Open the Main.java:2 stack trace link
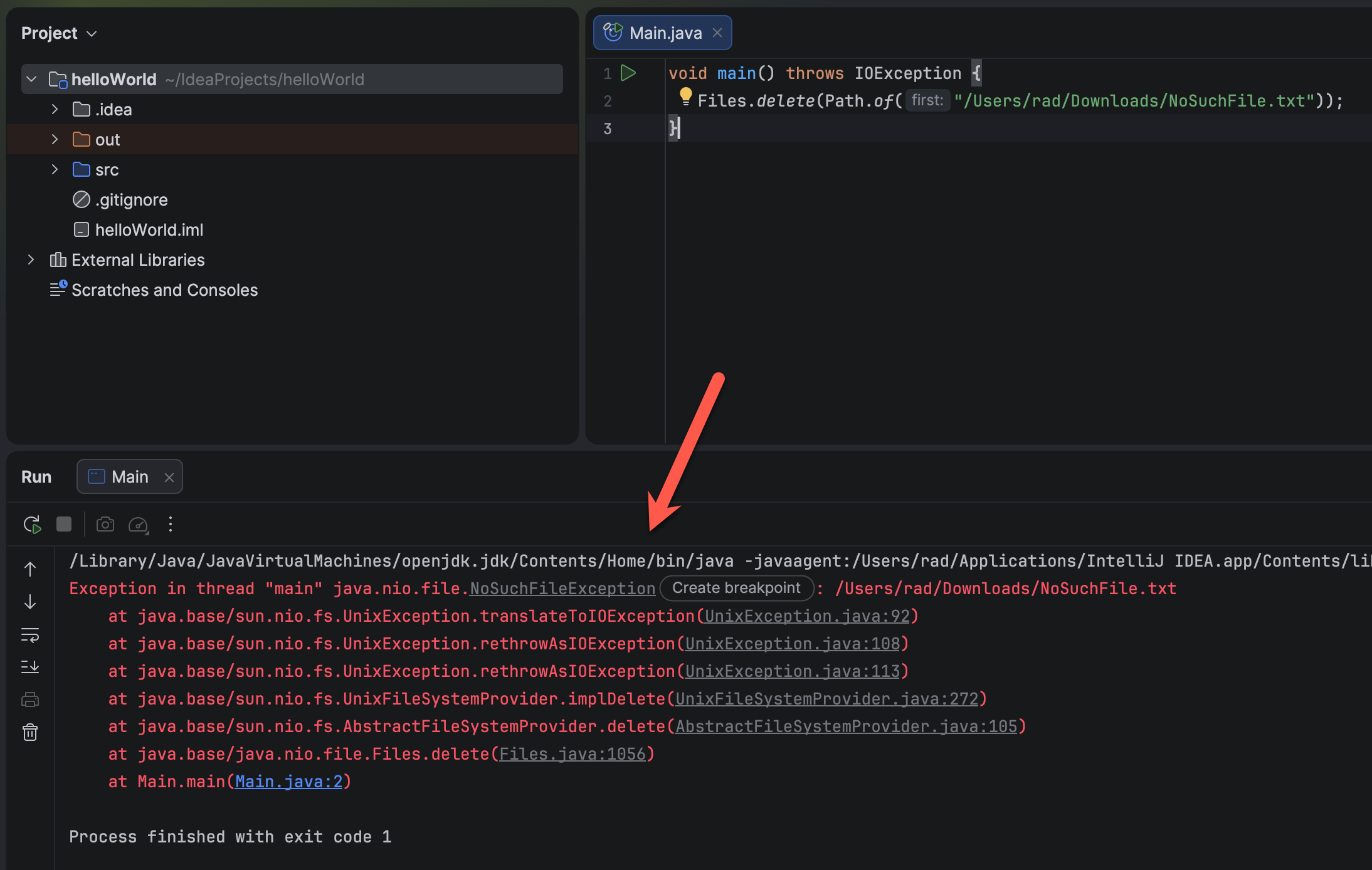The width and height of the screenshot is (1372, 870). coord(288,782)
